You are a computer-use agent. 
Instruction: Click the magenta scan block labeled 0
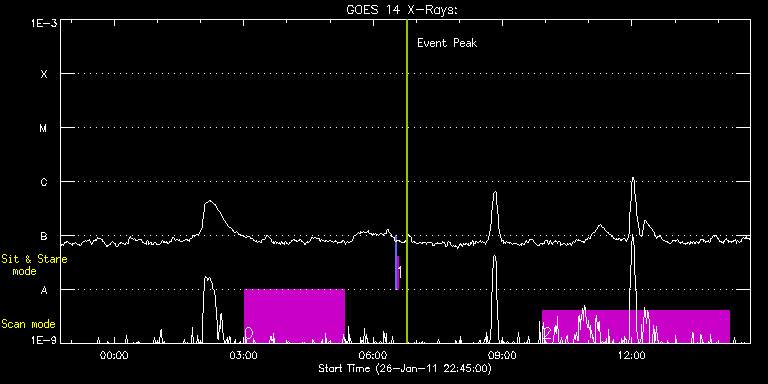pyautogui.click(x=294, y=316)
